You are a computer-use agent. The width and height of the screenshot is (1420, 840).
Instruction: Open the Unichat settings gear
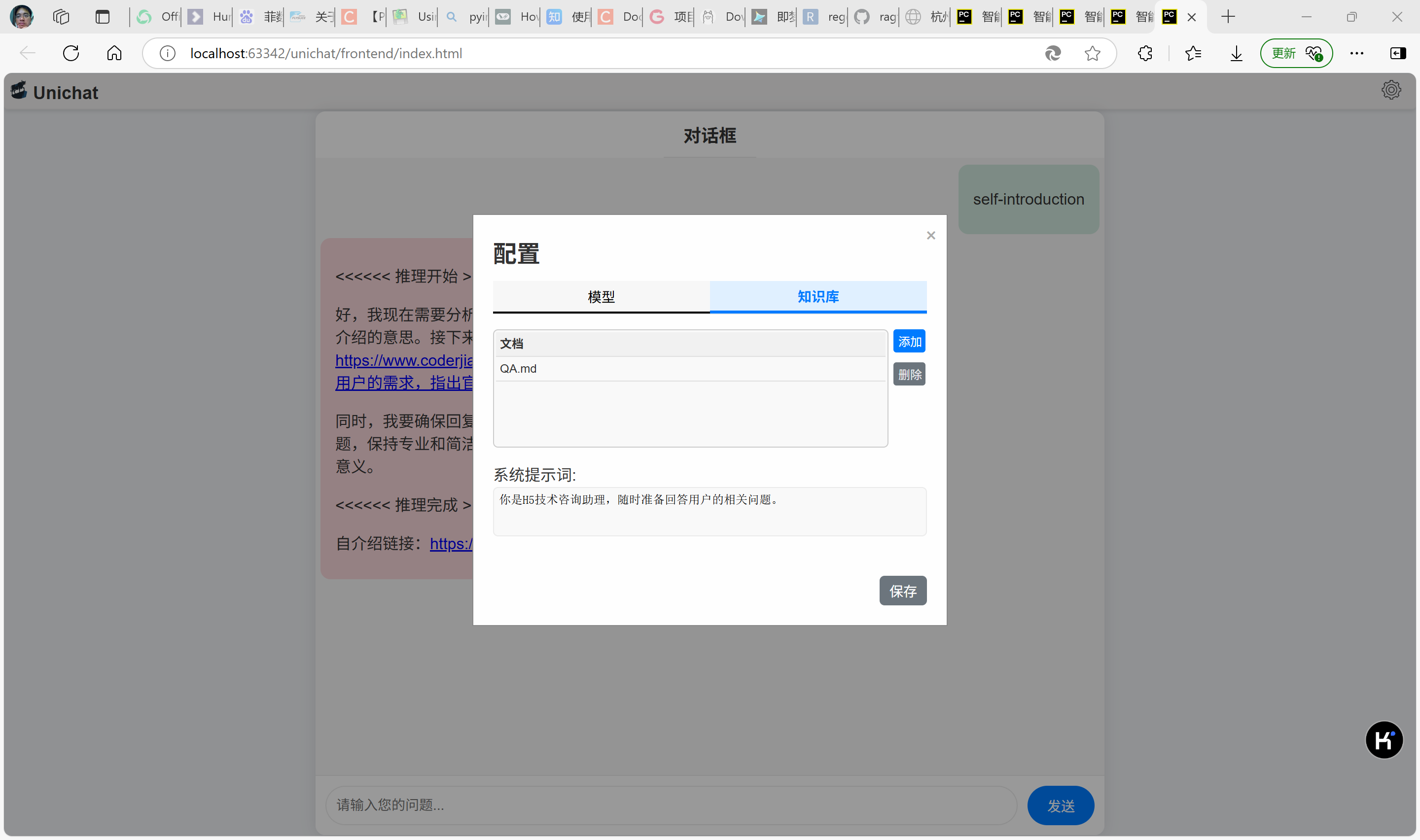click(x=1391, y=89)
